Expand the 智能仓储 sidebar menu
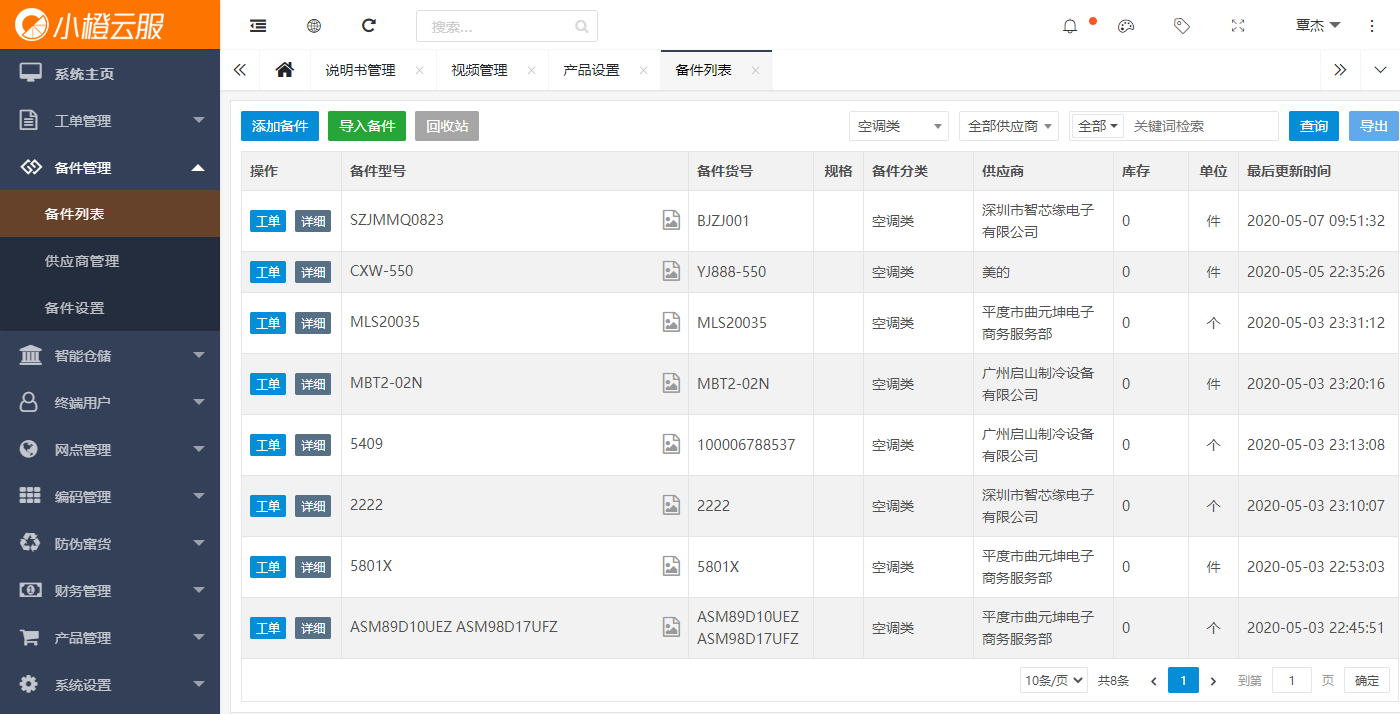1400x714 pixels. (110, 356)
